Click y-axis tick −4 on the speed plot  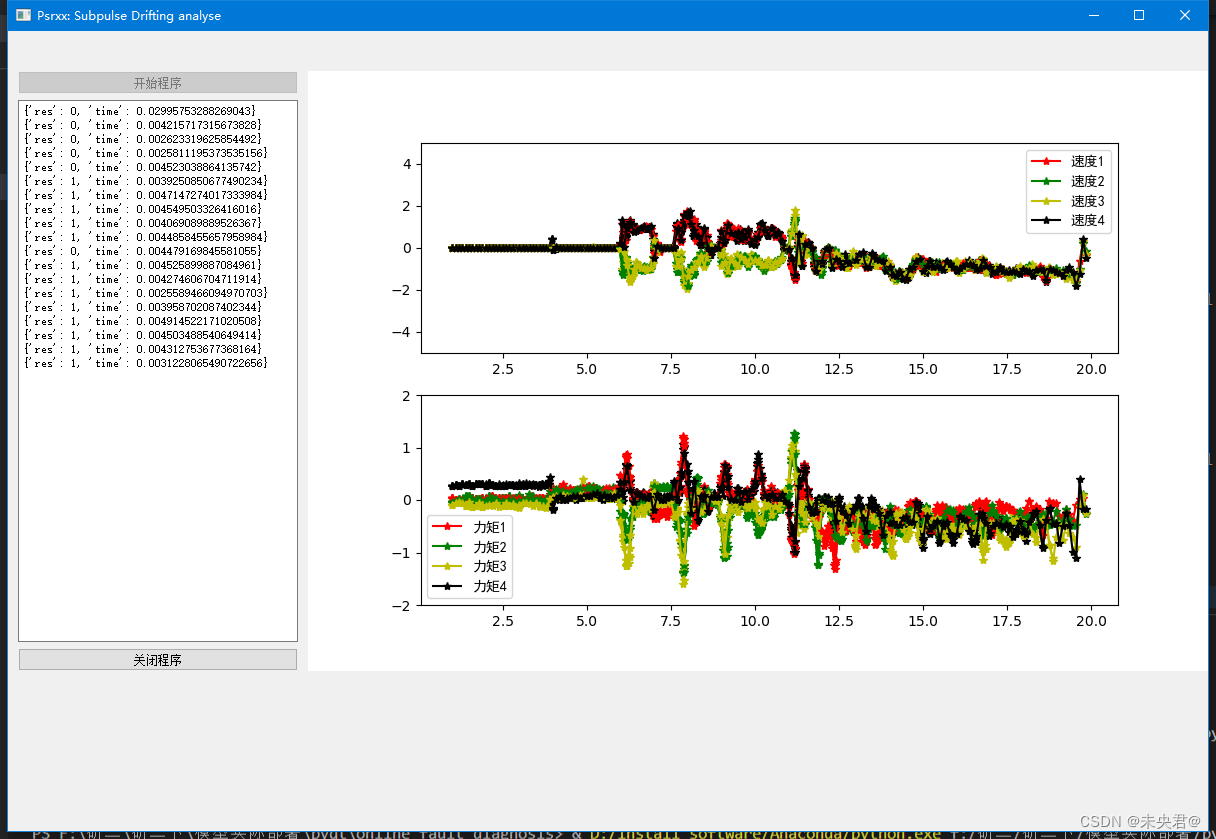point(403,332)
